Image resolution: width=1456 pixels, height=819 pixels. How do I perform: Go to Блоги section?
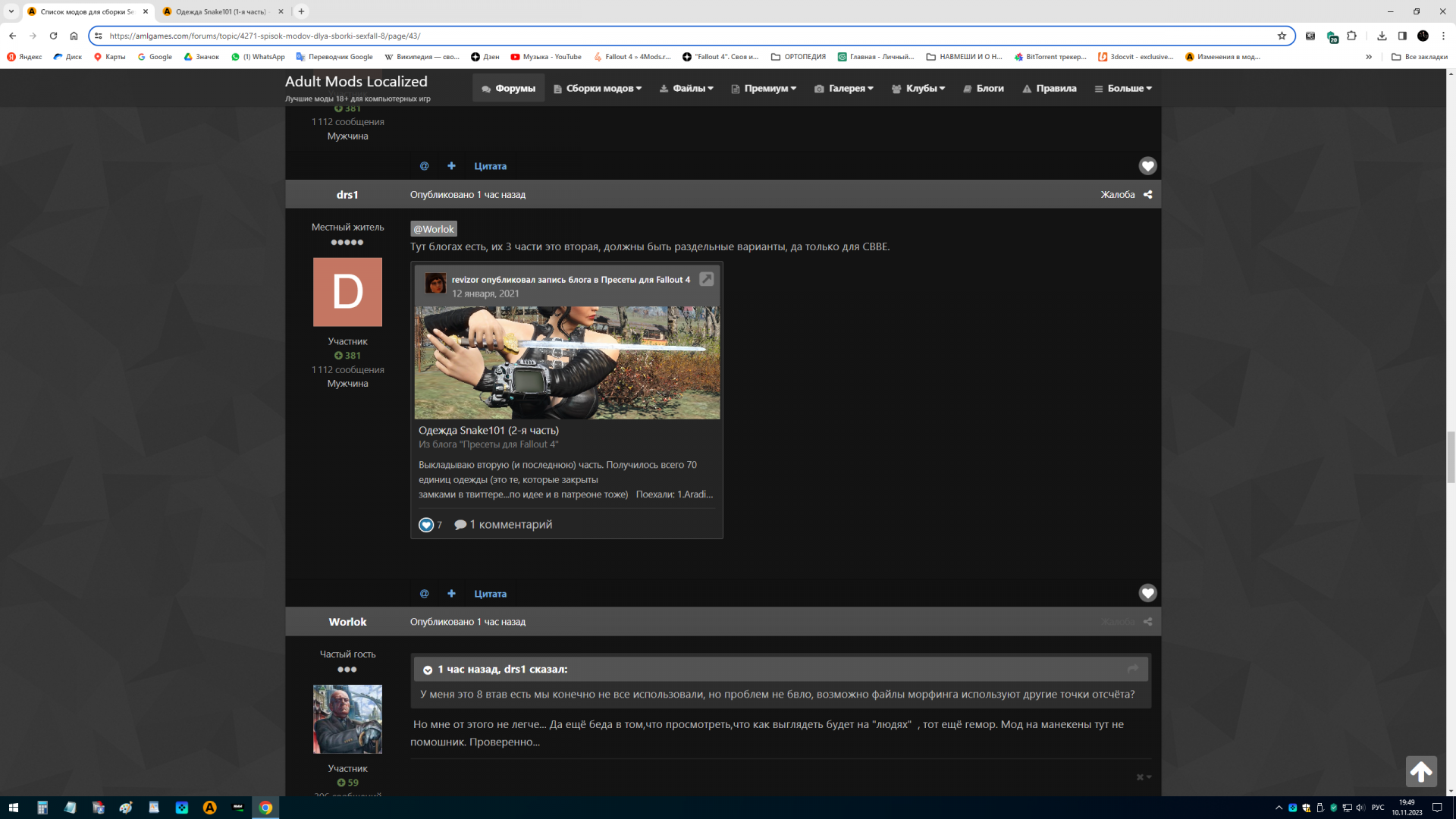point(984,89)
